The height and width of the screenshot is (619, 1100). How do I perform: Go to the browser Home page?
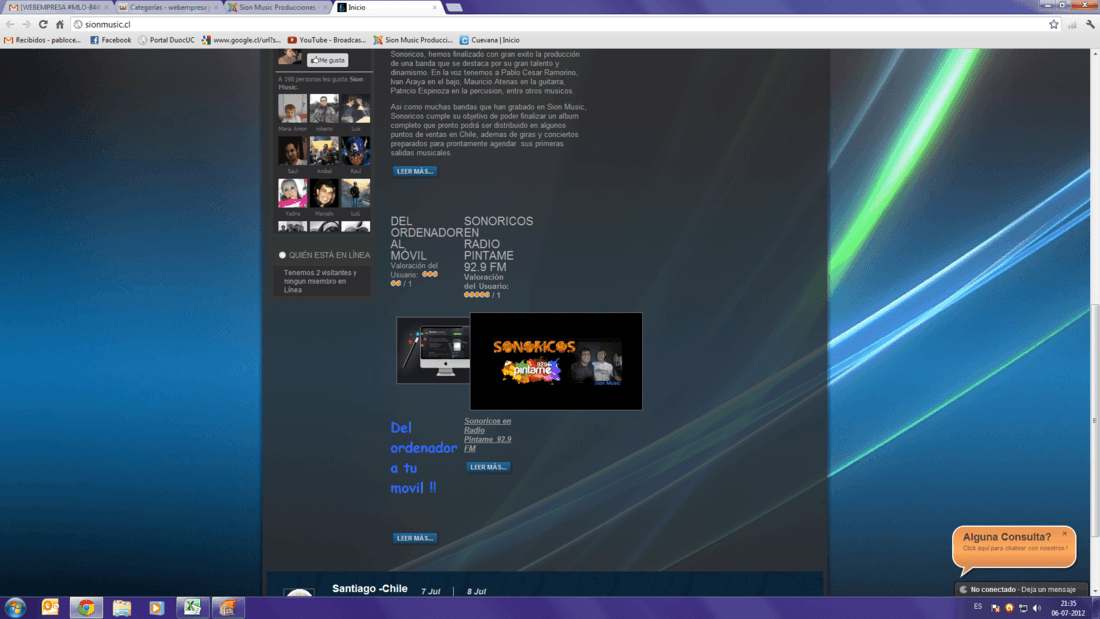[x=60, y=25]
